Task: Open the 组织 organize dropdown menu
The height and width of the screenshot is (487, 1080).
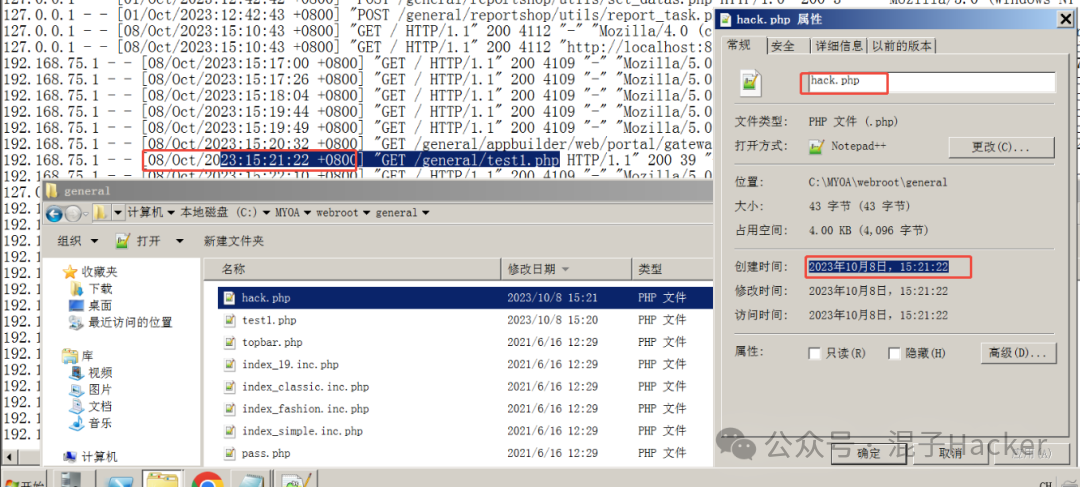Action: tap(77, 241)
